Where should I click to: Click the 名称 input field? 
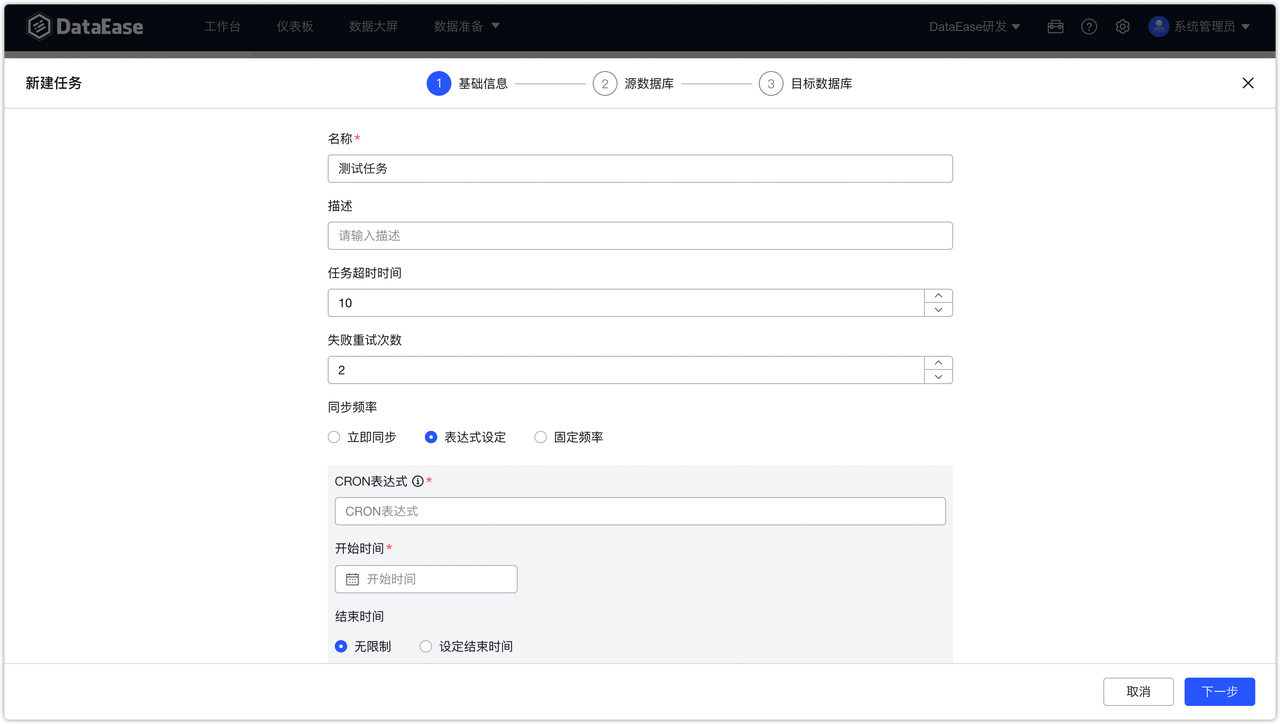640,169
